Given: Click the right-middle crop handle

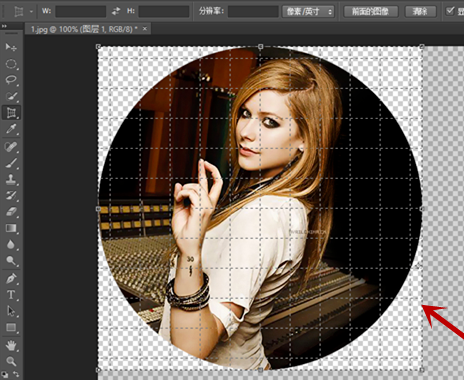Looking at the screenshot, I should coord(422,209).
